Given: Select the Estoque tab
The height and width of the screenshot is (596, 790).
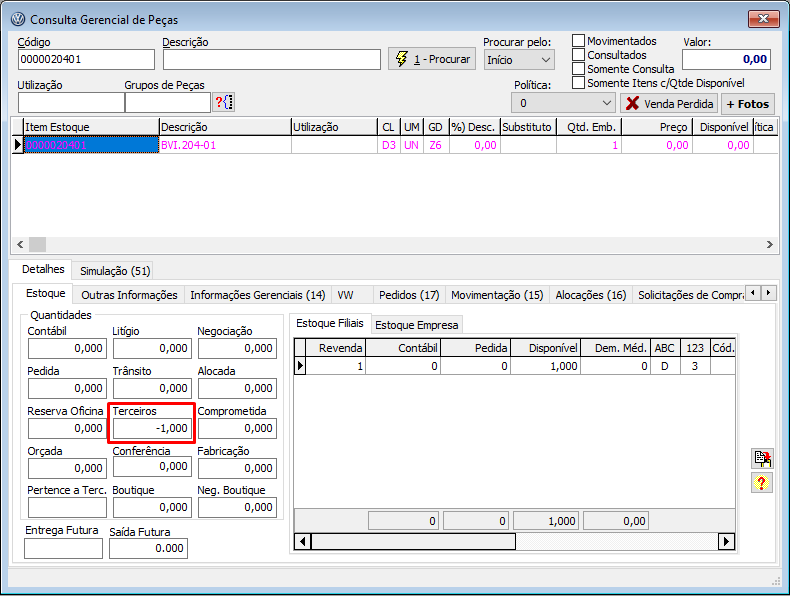Looking at the screenshot, I should pyautogui.click(x=45, y=293).
